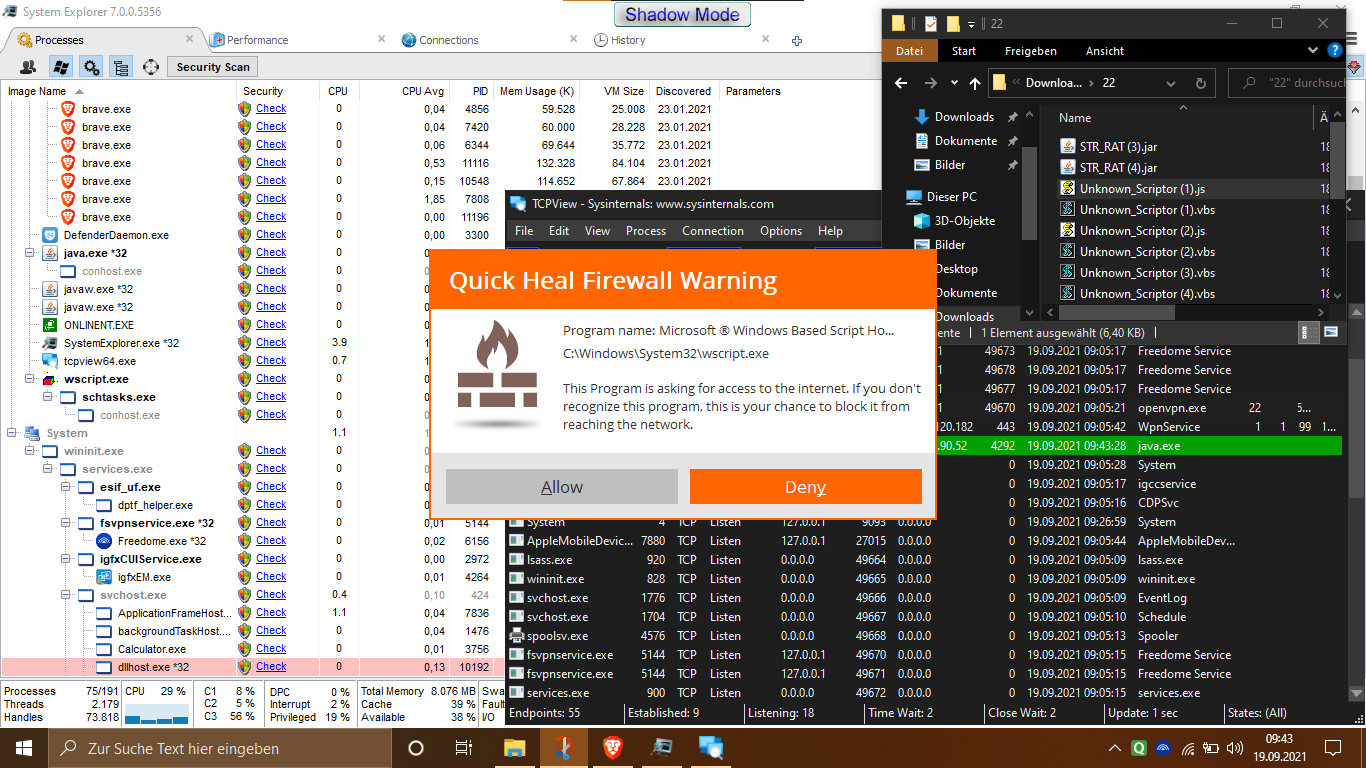Refresh the File Explorer folder view

click(x=1200, y=83)
